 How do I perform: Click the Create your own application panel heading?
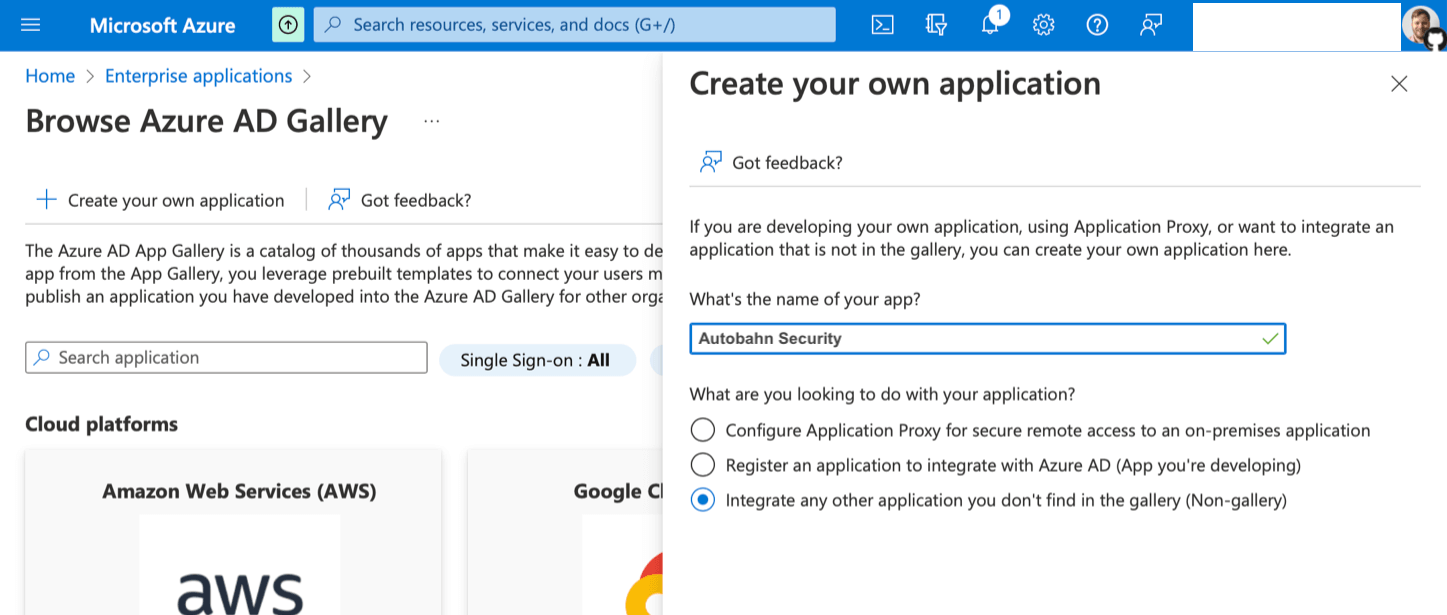[x=895, y=84]
